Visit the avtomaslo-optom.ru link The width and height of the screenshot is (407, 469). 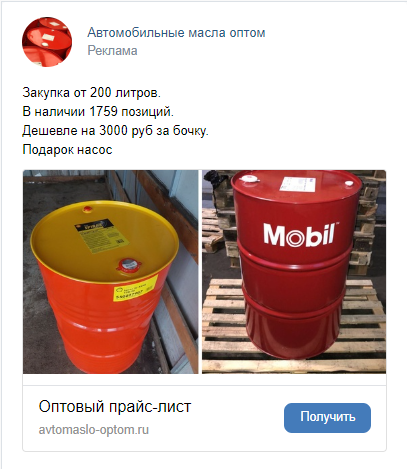click(94, 430)
